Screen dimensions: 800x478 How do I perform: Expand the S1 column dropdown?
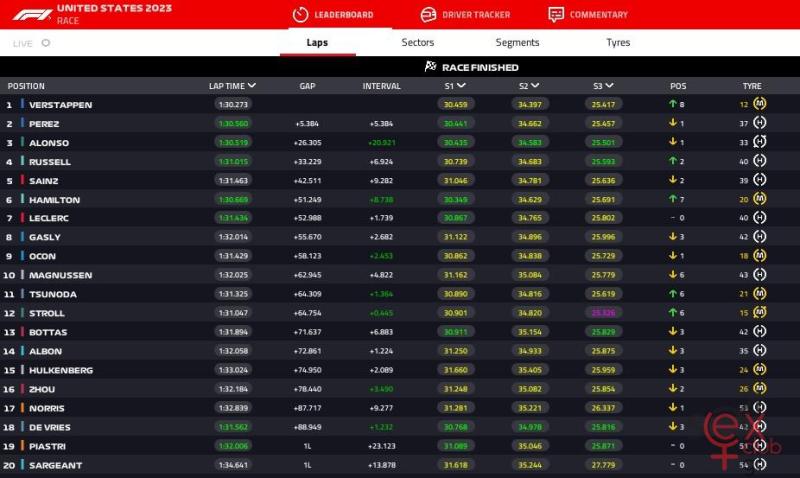tap(461, 86)
